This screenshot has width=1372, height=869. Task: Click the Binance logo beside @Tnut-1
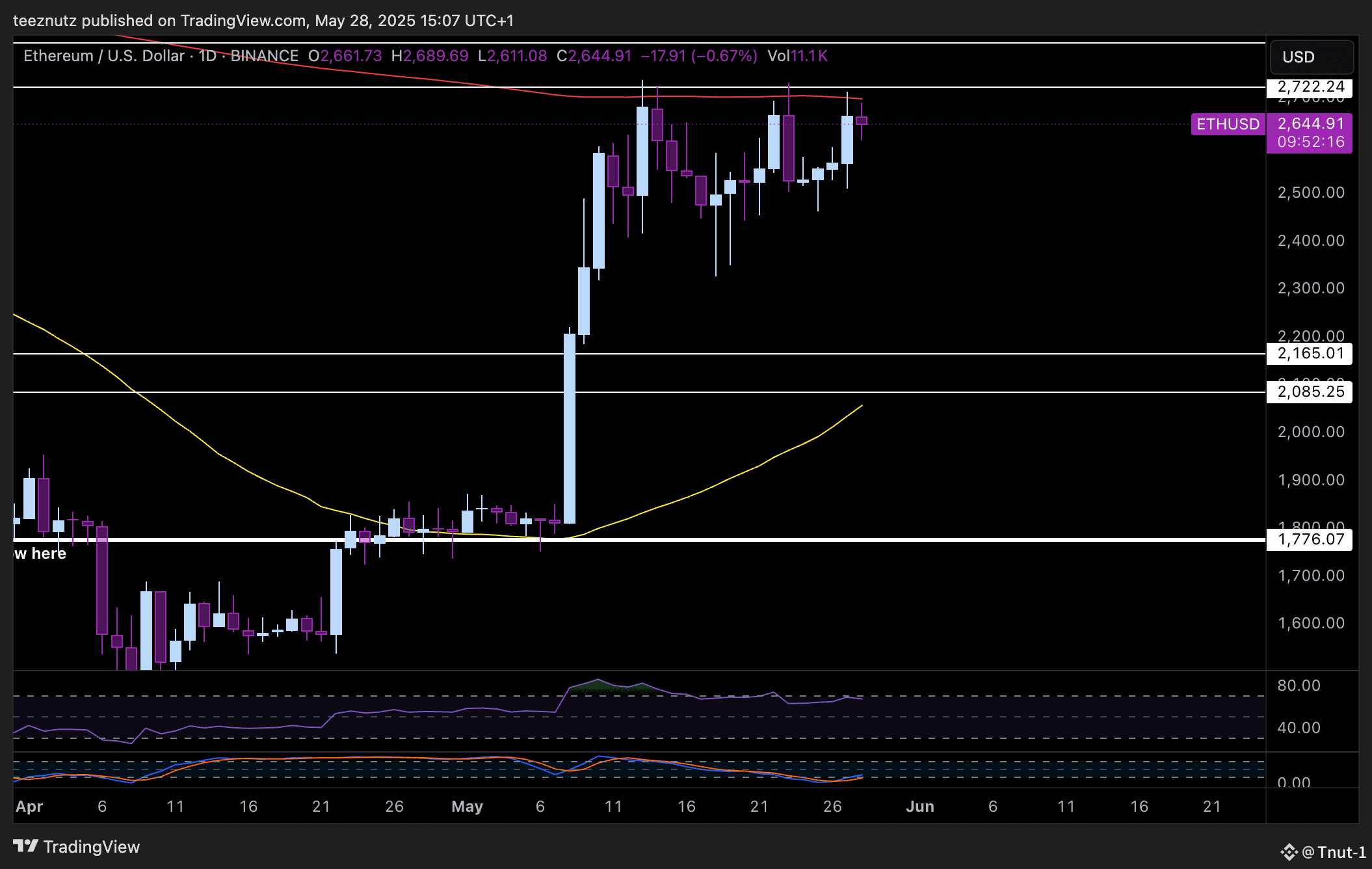[x=1288, y=851]
